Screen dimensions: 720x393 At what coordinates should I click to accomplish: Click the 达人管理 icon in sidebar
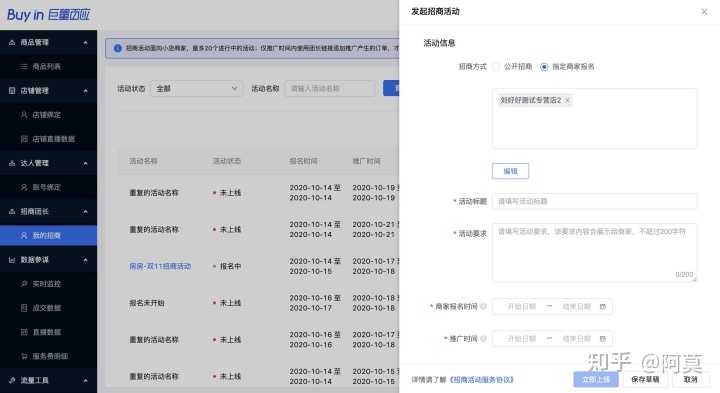point(12,163)
